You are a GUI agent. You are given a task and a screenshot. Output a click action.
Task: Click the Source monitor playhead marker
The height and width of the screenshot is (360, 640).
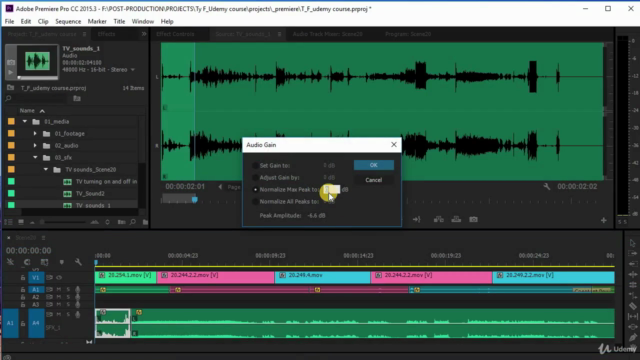click(x=195, y=200)
